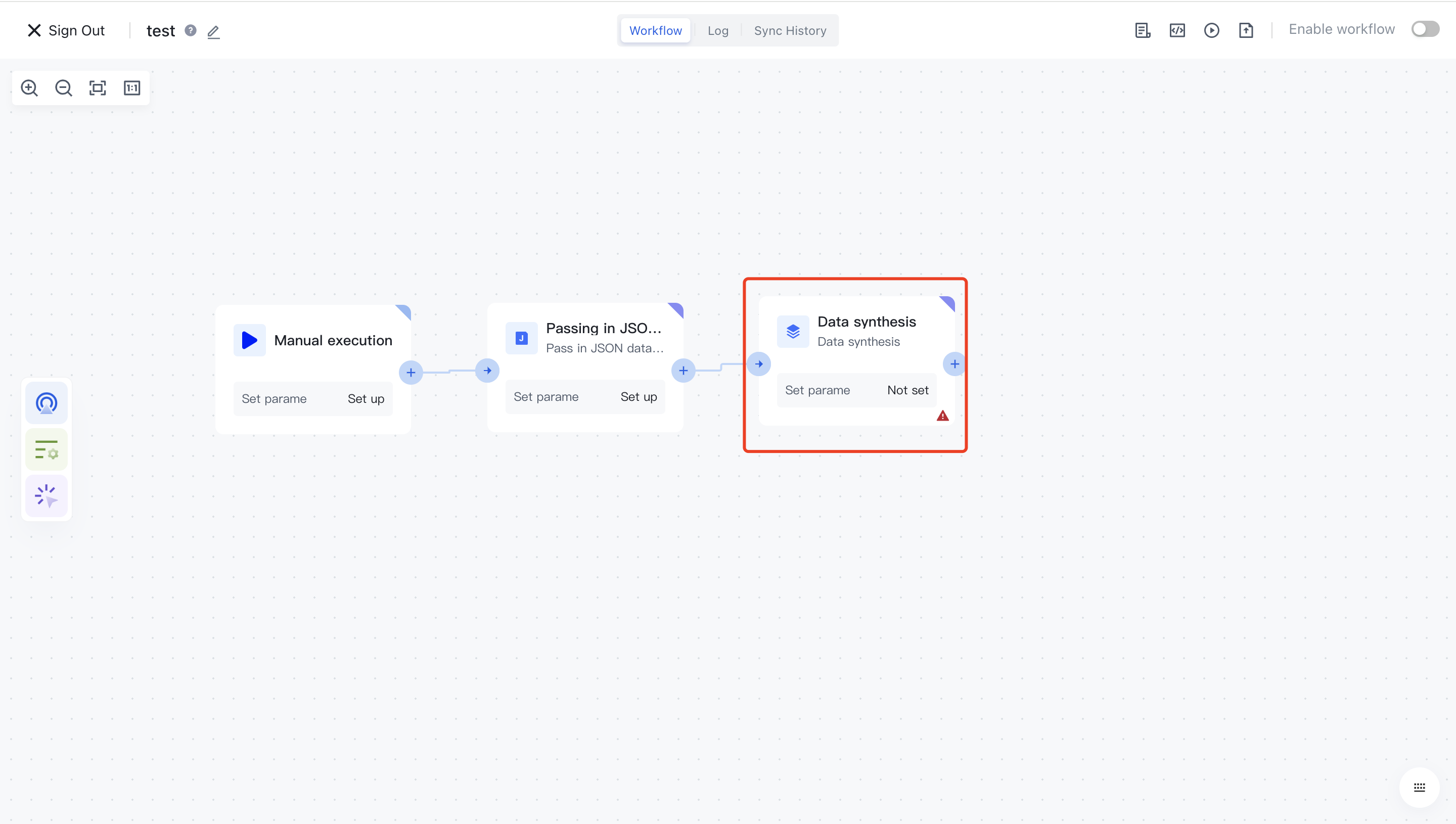Click the zoom out magnifier icon
1456x824 pixels.
point(63,88)
